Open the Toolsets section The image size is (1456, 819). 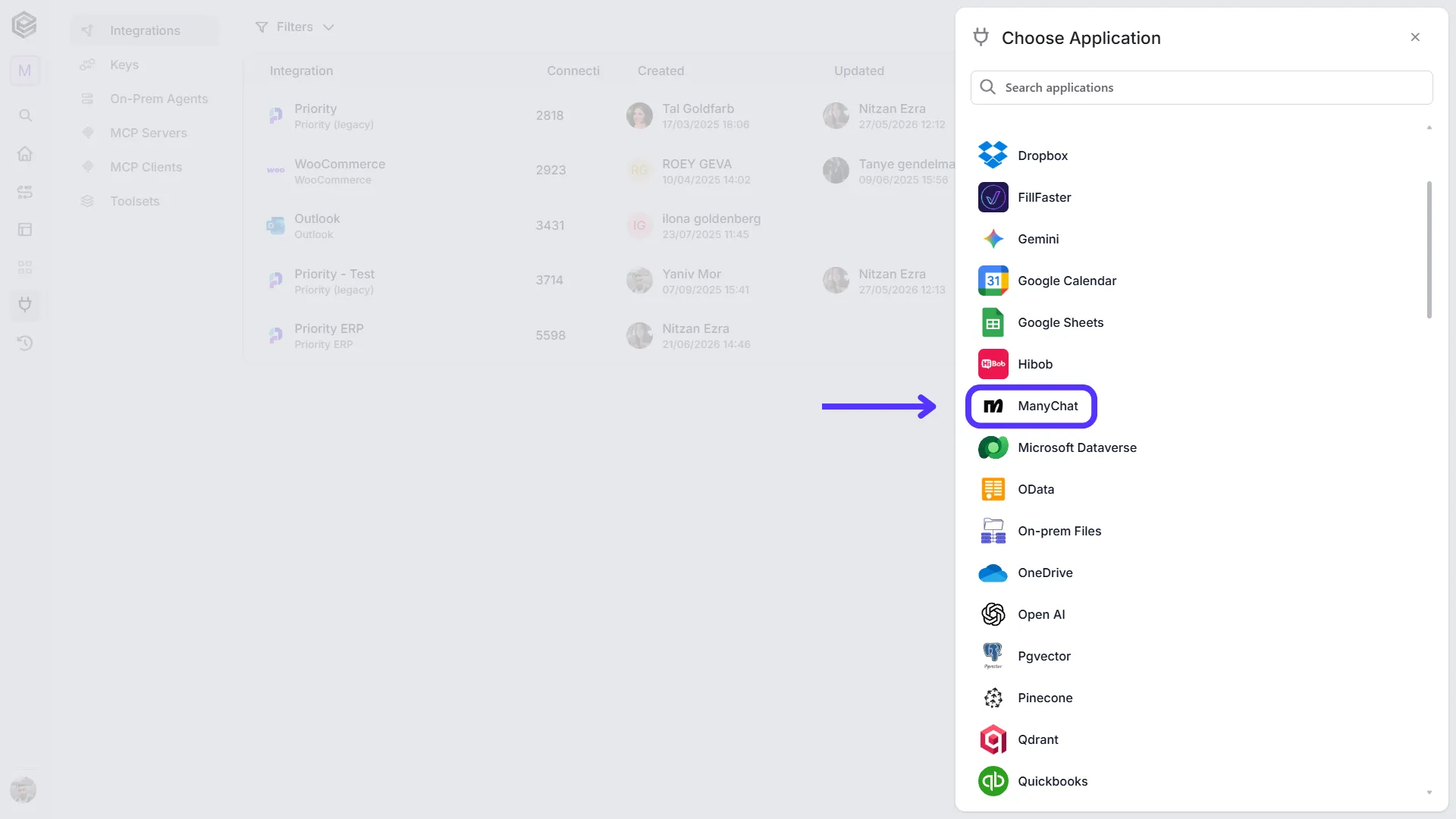(144, 201)
